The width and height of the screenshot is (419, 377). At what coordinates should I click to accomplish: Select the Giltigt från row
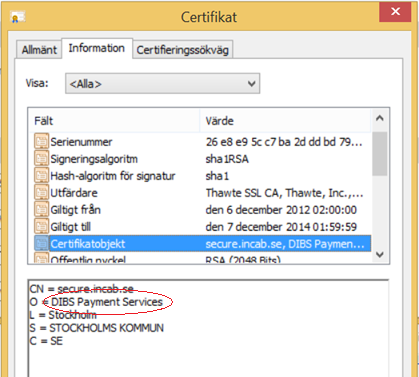tap(202, 210)
